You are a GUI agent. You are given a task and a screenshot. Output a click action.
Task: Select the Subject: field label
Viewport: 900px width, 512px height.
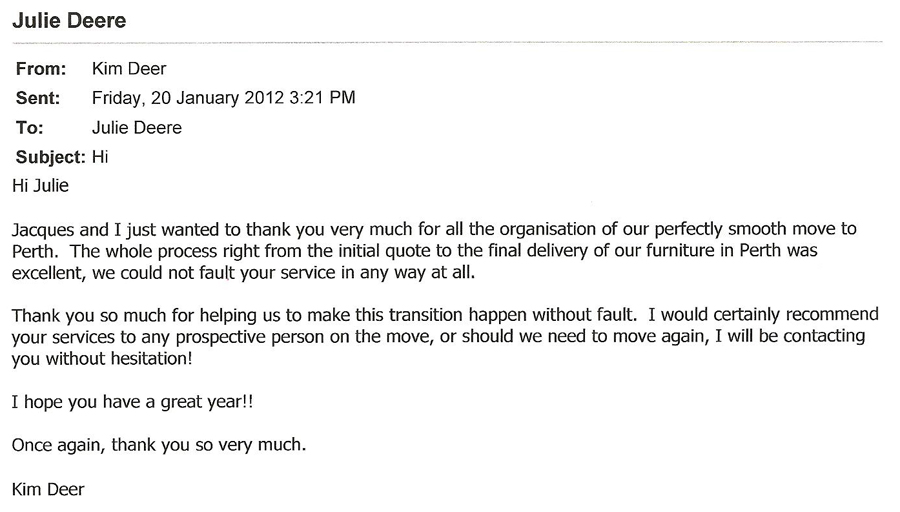[51, 157]
